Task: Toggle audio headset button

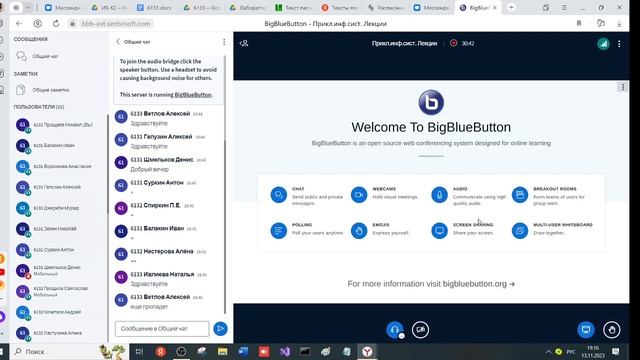Action: [x=395, y=329]
